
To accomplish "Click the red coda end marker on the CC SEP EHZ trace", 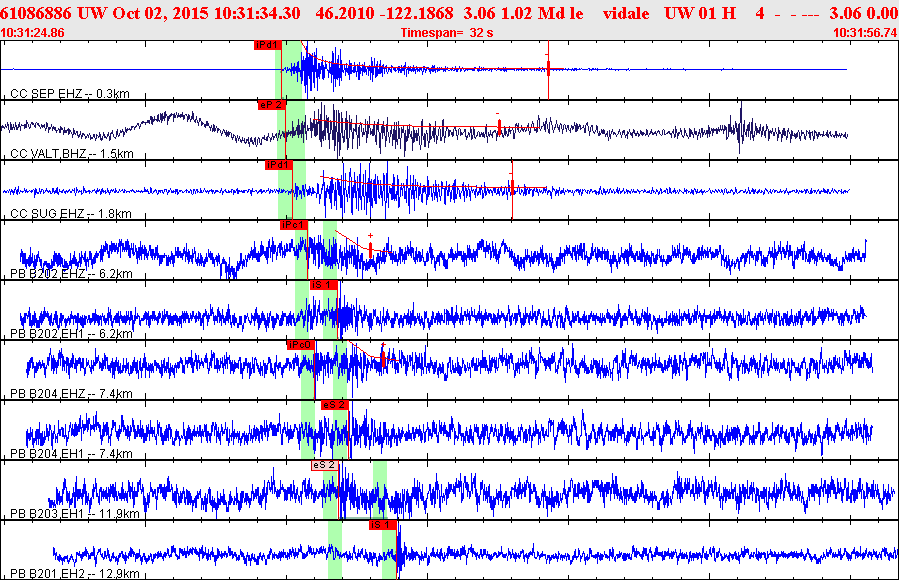I will point(548,69).
